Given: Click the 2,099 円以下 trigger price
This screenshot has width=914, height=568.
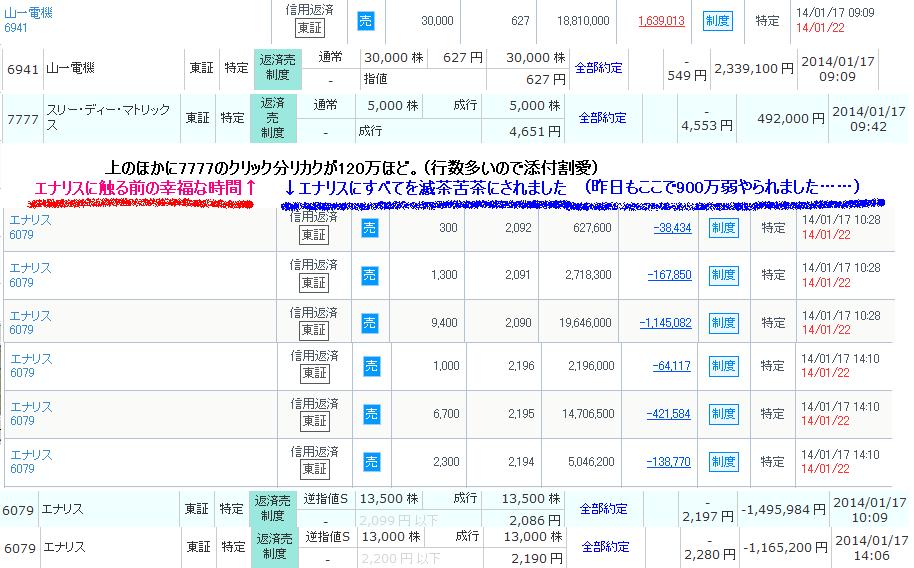Looking at the screenshot, I should 398,520.
